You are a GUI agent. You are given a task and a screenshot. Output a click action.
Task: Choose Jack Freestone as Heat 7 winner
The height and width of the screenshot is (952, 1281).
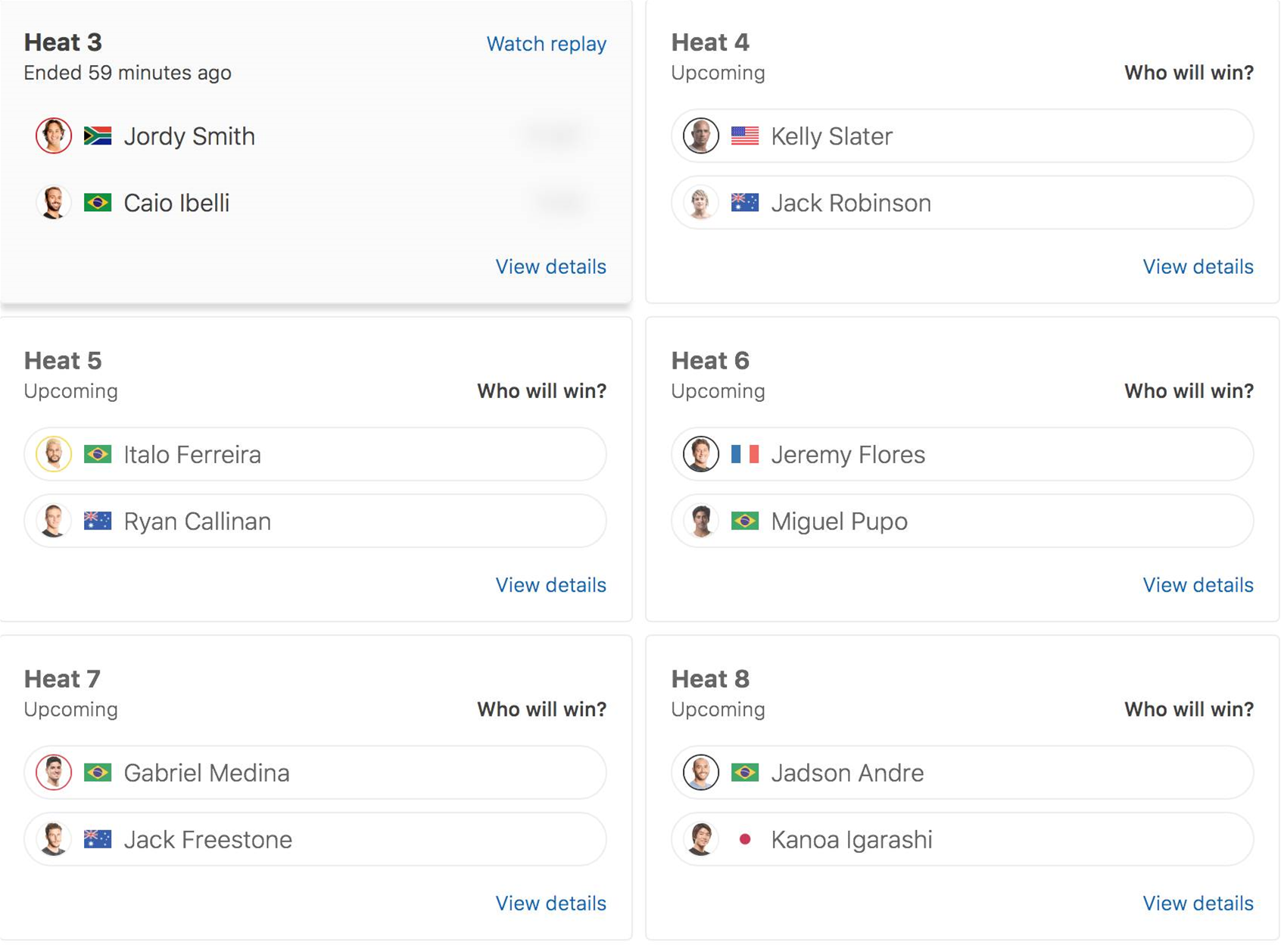[315, 839]
